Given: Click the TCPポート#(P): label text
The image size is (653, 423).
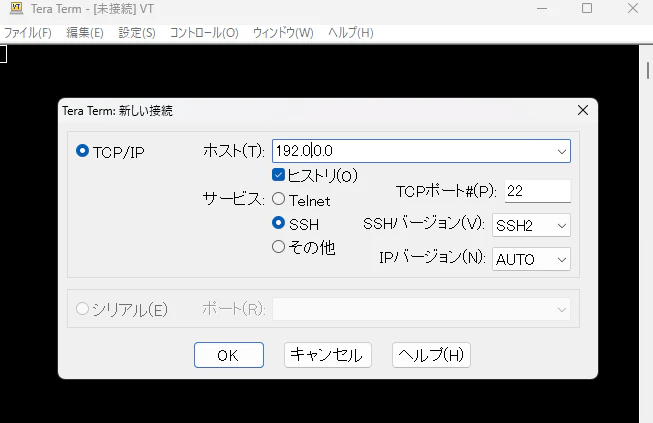Looking at the screenshot, I should pyautogui.click(x=446, y=191).
